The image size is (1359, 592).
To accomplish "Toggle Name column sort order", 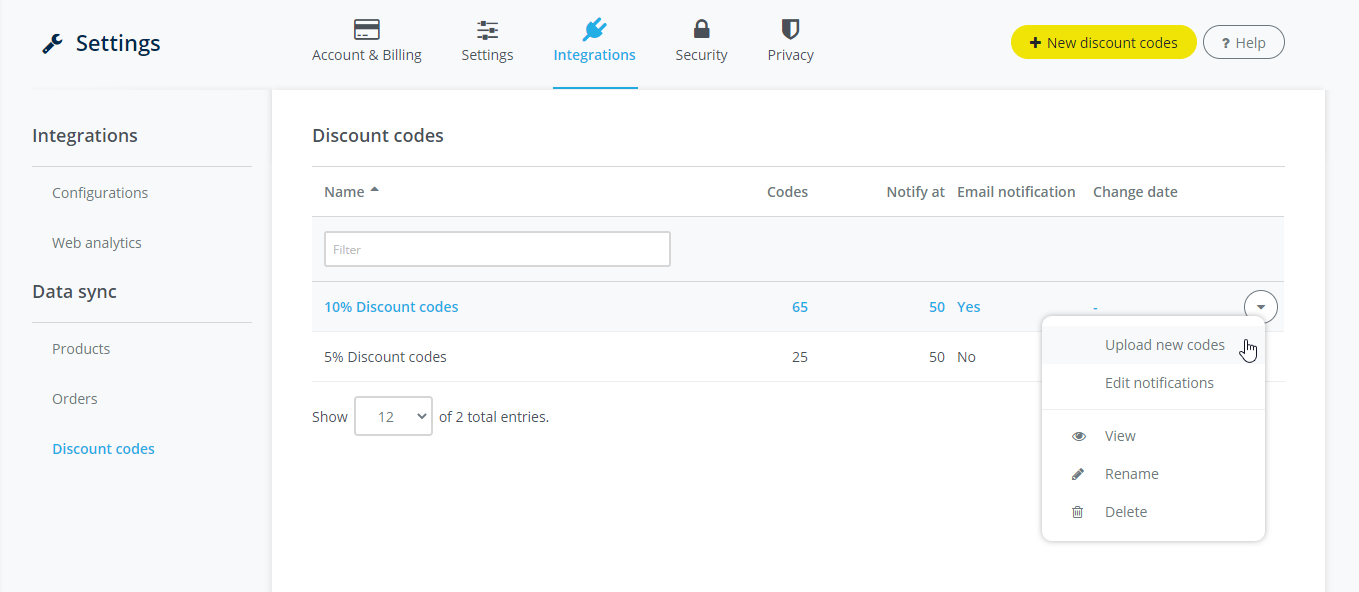I will point(348,191).
